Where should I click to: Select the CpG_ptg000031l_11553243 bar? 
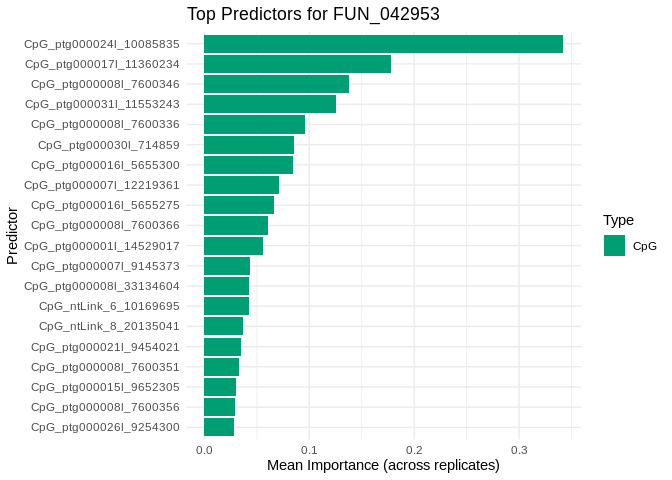pyautogui.click(x=270, y=104)
